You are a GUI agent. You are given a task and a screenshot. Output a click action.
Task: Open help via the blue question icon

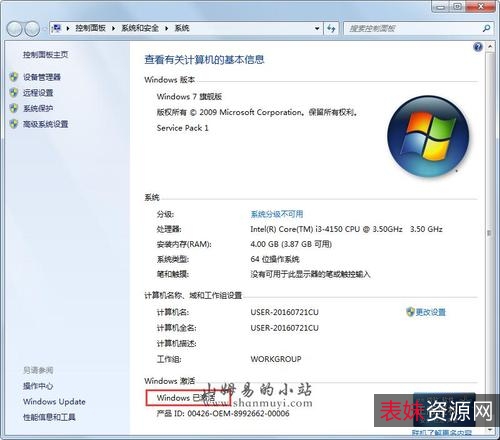tap(478, 47)
